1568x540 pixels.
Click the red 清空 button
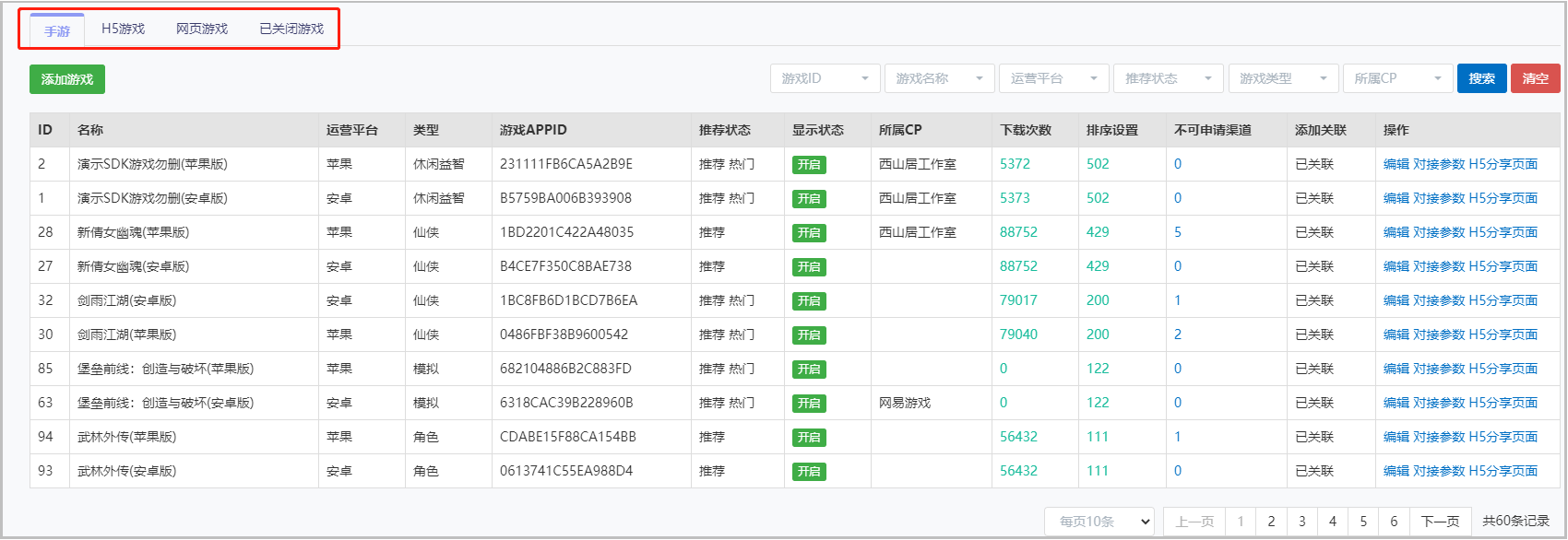1536,78
